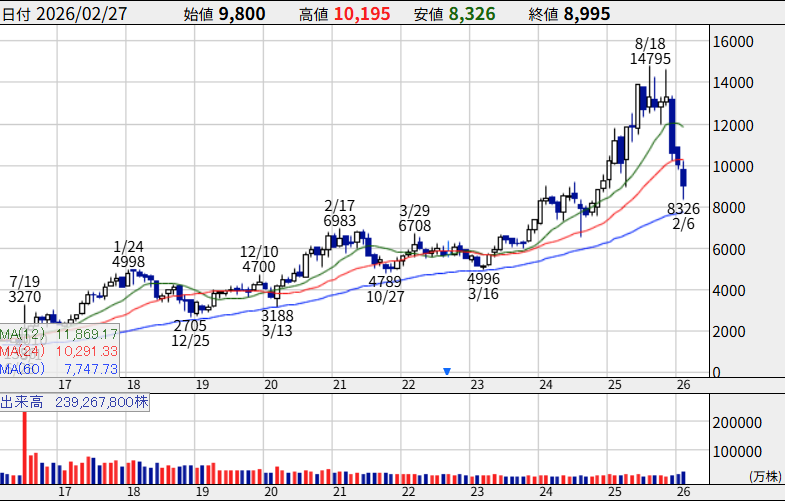Click the 12000 price axis label
Screen dimensions: 785x501
point(733,125)
